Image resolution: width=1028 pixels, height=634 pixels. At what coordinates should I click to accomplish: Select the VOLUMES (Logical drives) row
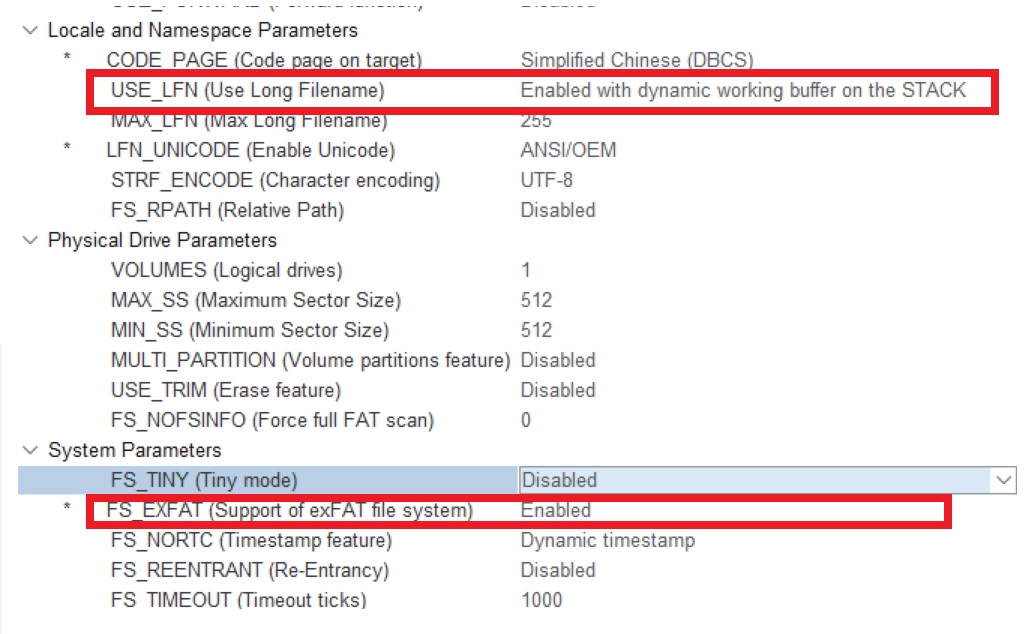(226, 271)
